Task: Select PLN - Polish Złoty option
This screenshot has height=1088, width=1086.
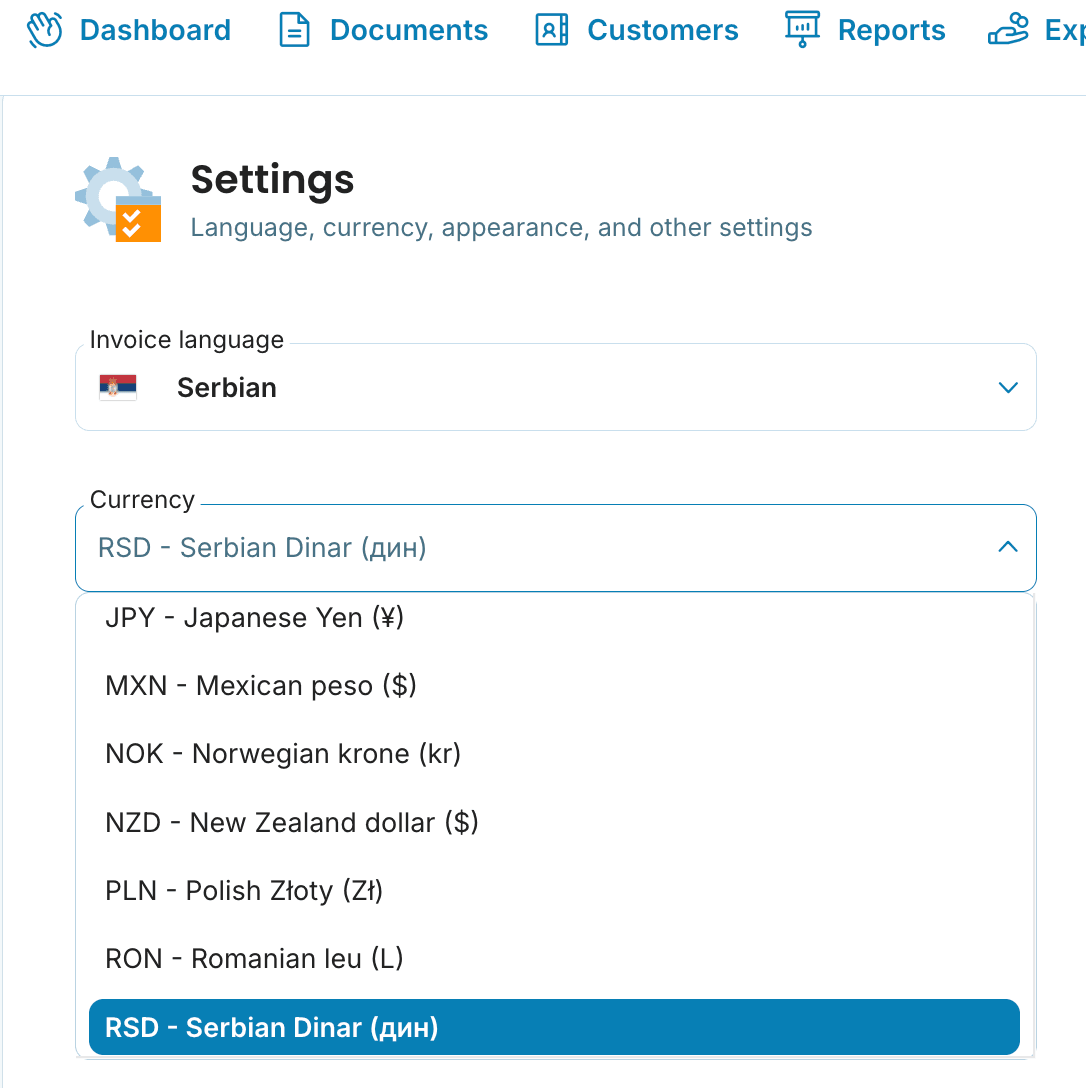Action: (x=244, y=891)
